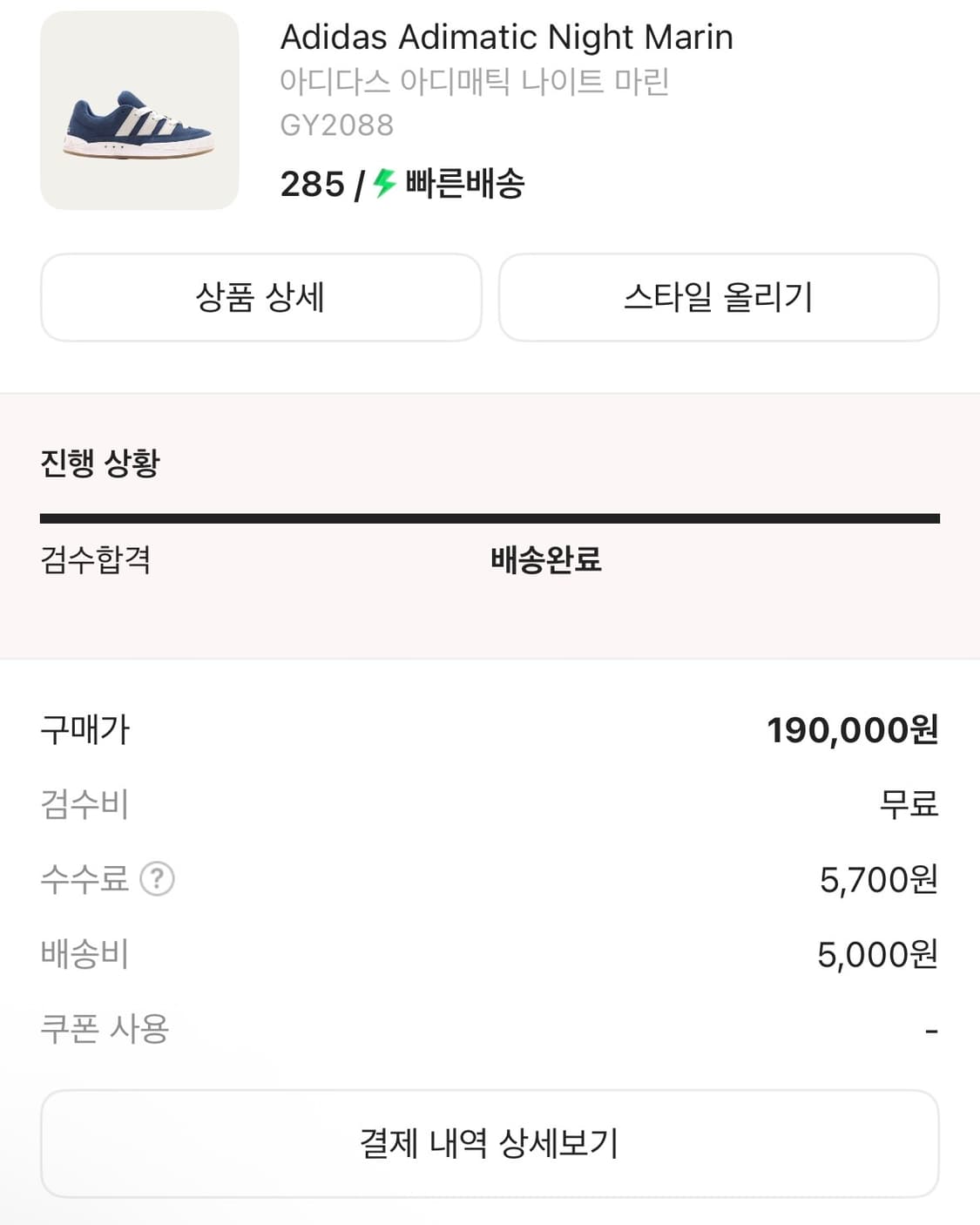The image size is (980, 1225).
Task: Click the Adidas Adimatic Night Marin title
Action: pos(506,37)
